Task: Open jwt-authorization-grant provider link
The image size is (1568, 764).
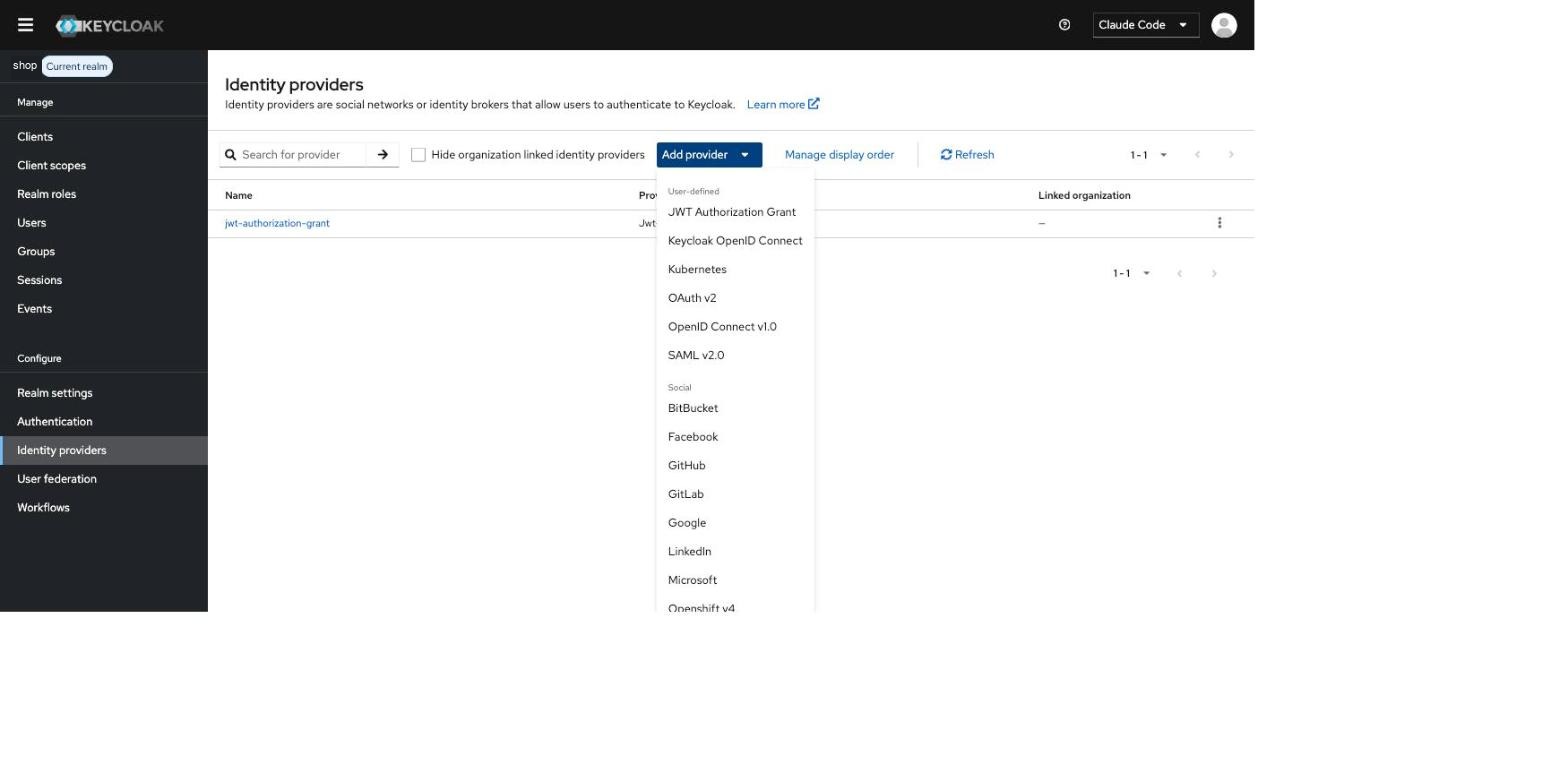Action: tap(277, 223)
